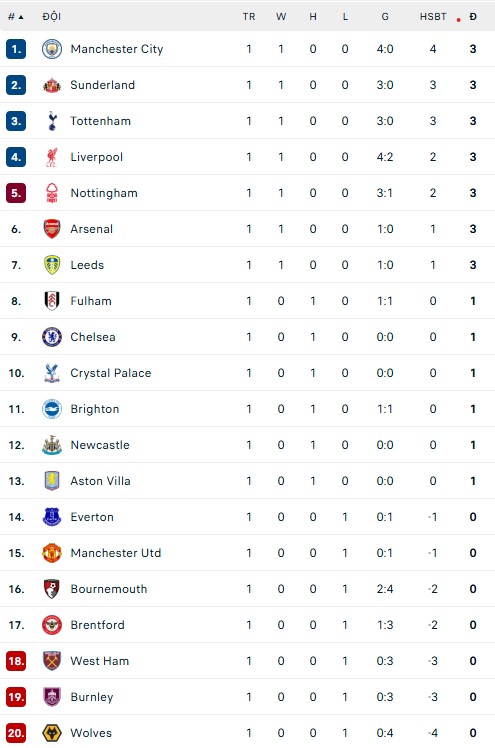Click the Manchester Utd red devil crest
Screen dimensions: 495x748
[x=52, y=553]
